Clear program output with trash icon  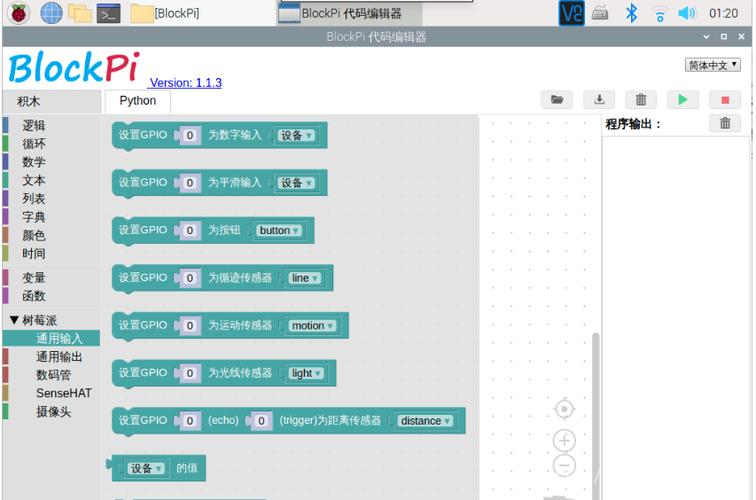(724, 124)
